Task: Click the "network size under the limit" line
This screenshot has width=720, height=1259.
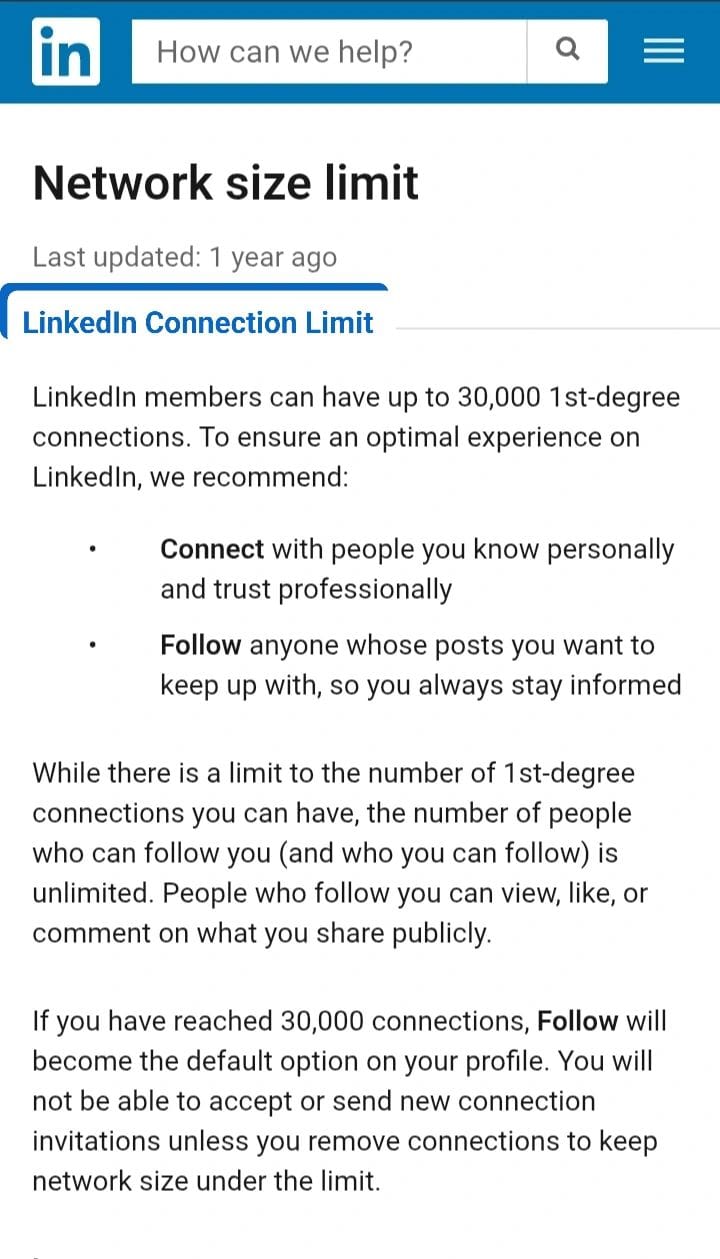Action: pyautogui.click(x=206, y=1181)
